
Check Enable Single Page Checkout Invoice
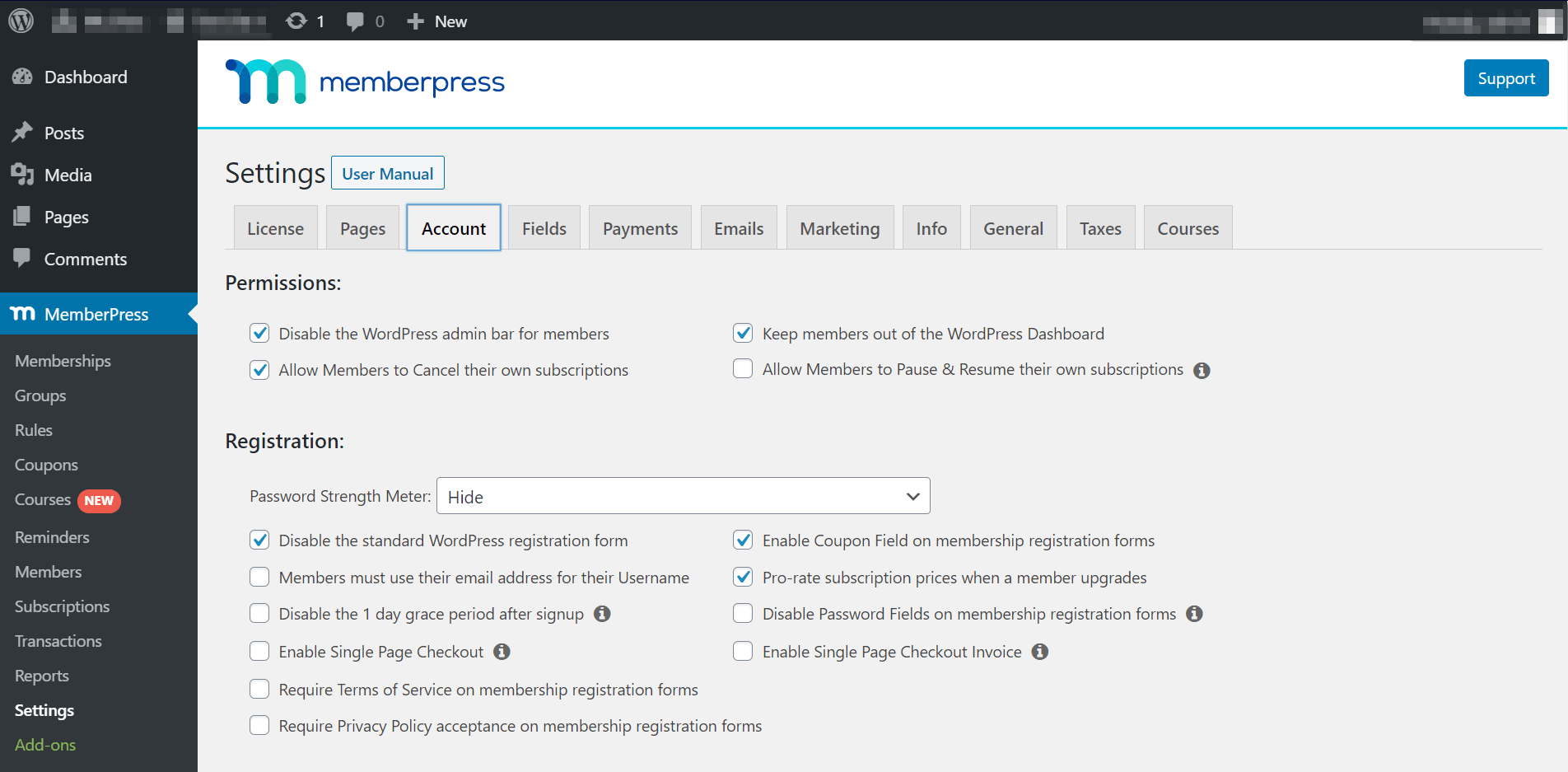[x=743, y=651]
